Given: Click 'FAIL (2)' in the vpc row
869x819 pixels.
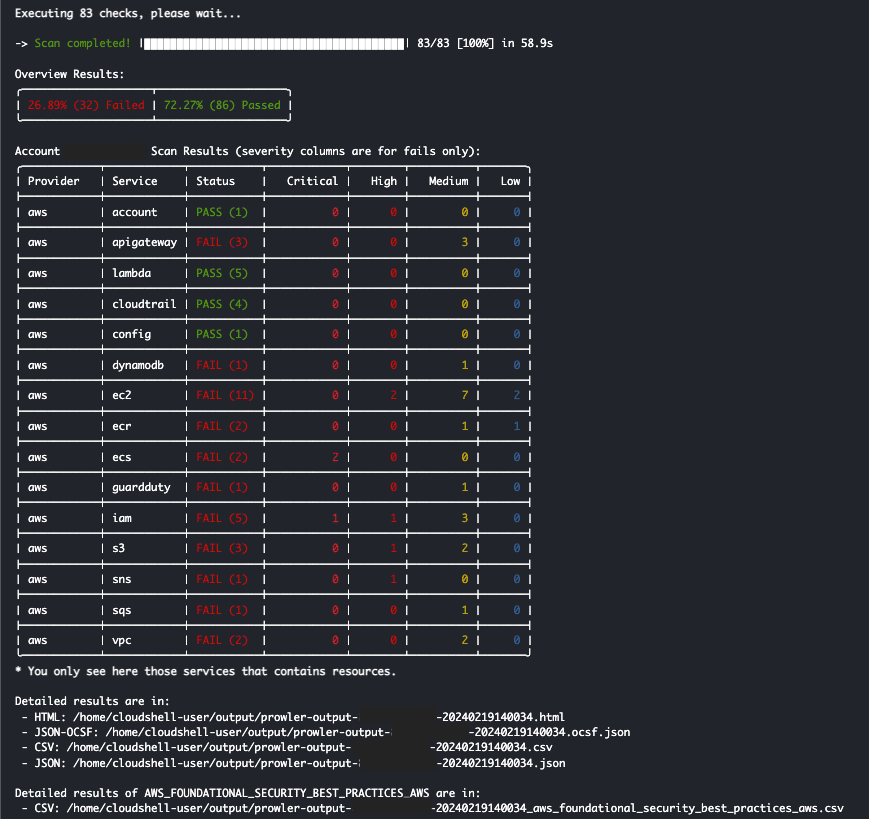Looking at the screenshot, I should (222, 640).
